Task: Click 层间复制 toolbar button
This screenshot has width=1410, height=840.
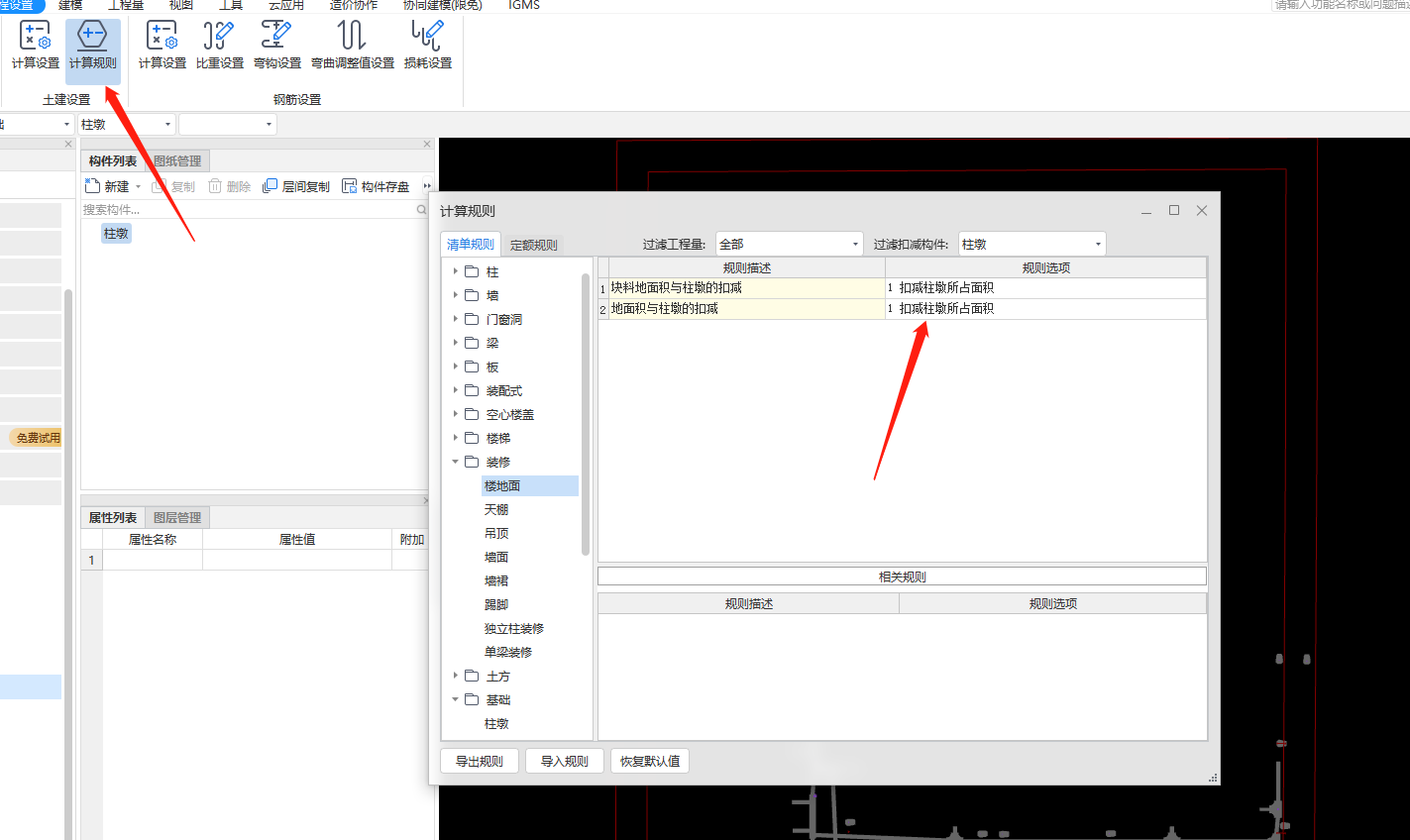Action: (x=296, y=186)
